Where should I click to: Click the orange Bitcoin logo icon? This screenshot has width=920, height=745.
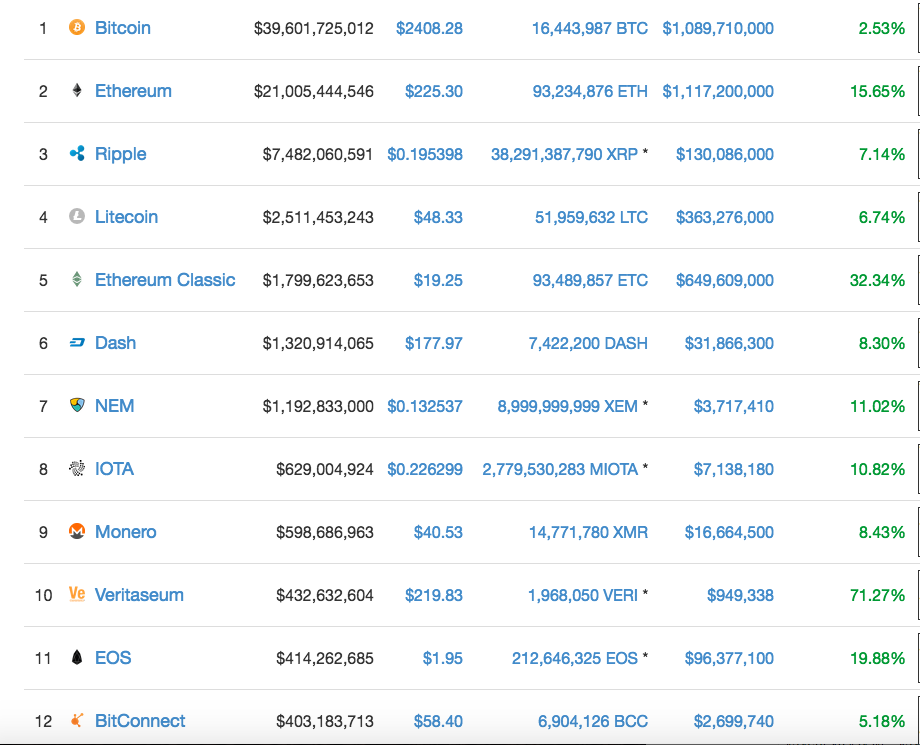(77, 28)
